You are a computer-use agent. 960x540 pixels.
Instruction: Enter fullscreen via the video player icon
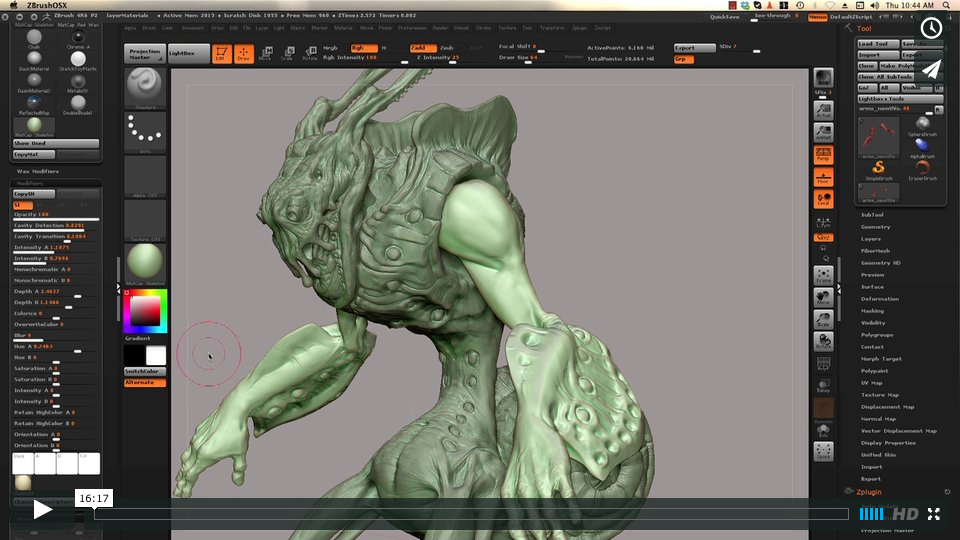[934, 514]
